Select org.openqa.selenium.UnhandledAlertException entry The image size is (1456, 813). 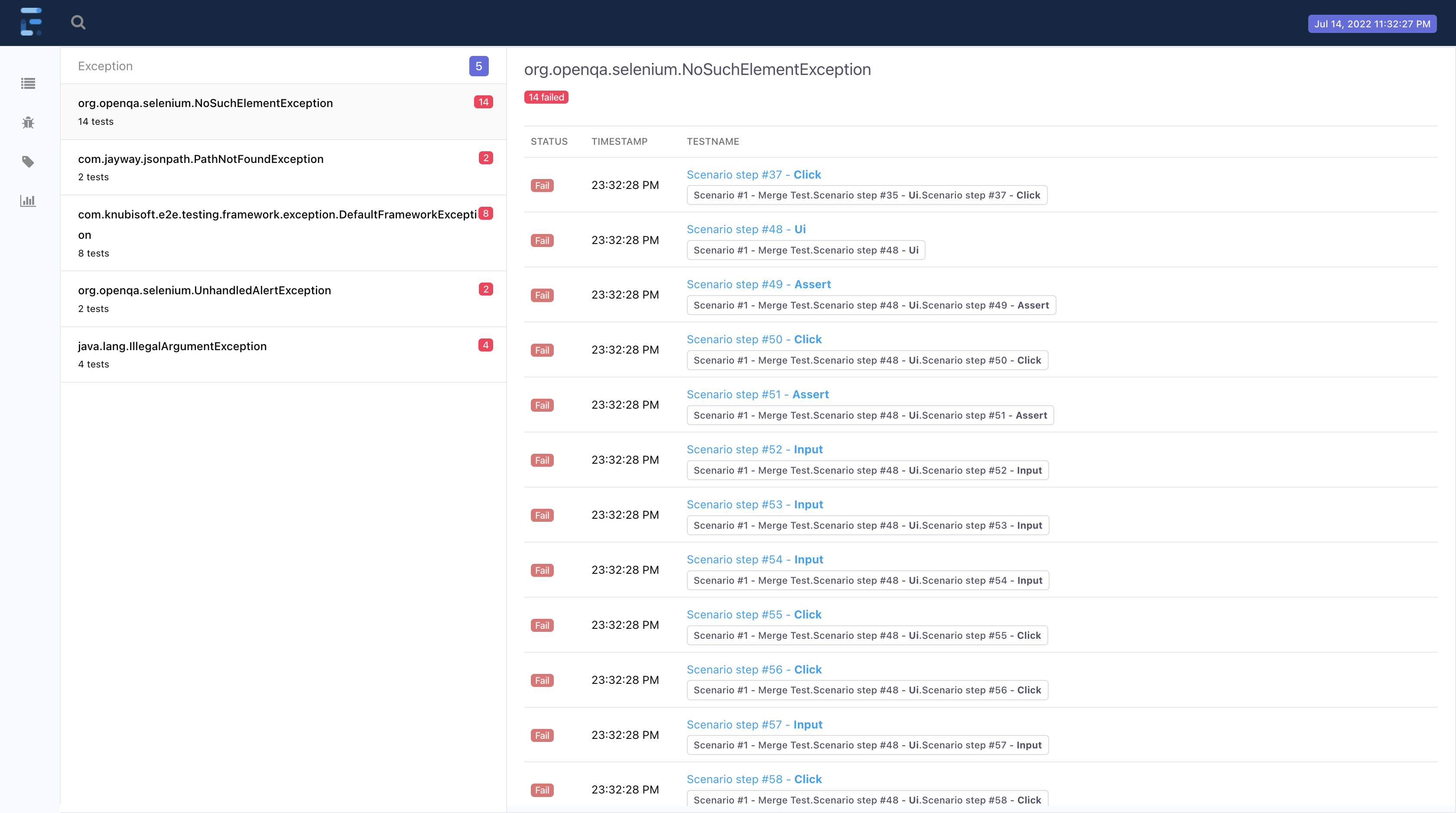(x=283, y=299)
